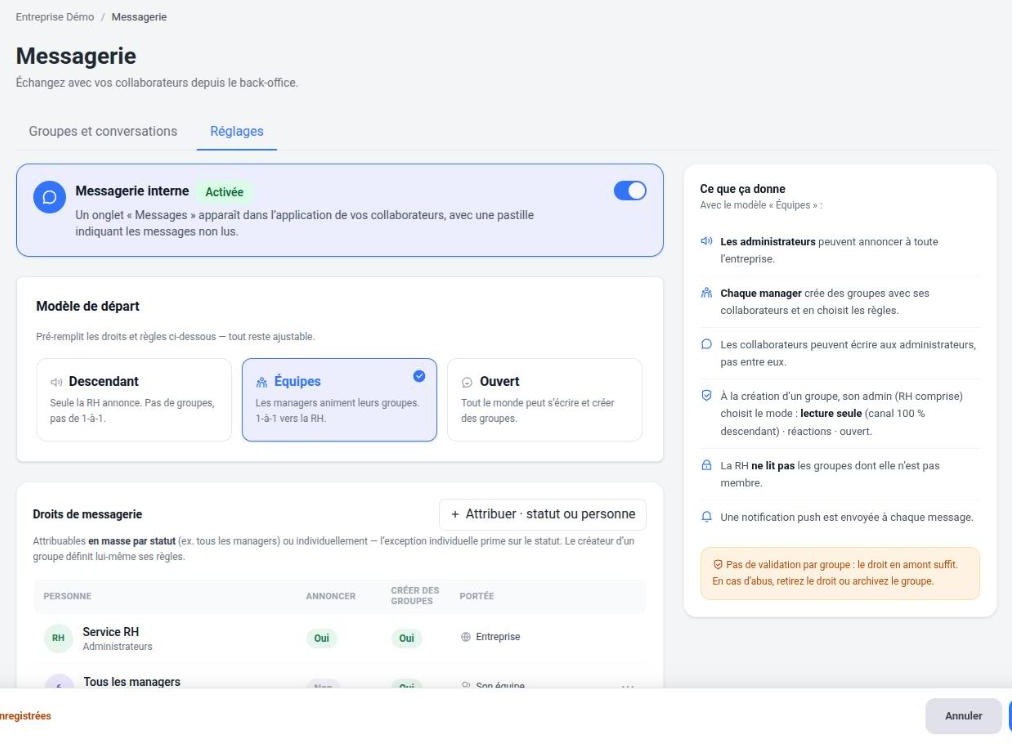Click the chat bubble icon beside Les collaborateurs
This screenshot has height=744, width=1012.
pos(706,344)
